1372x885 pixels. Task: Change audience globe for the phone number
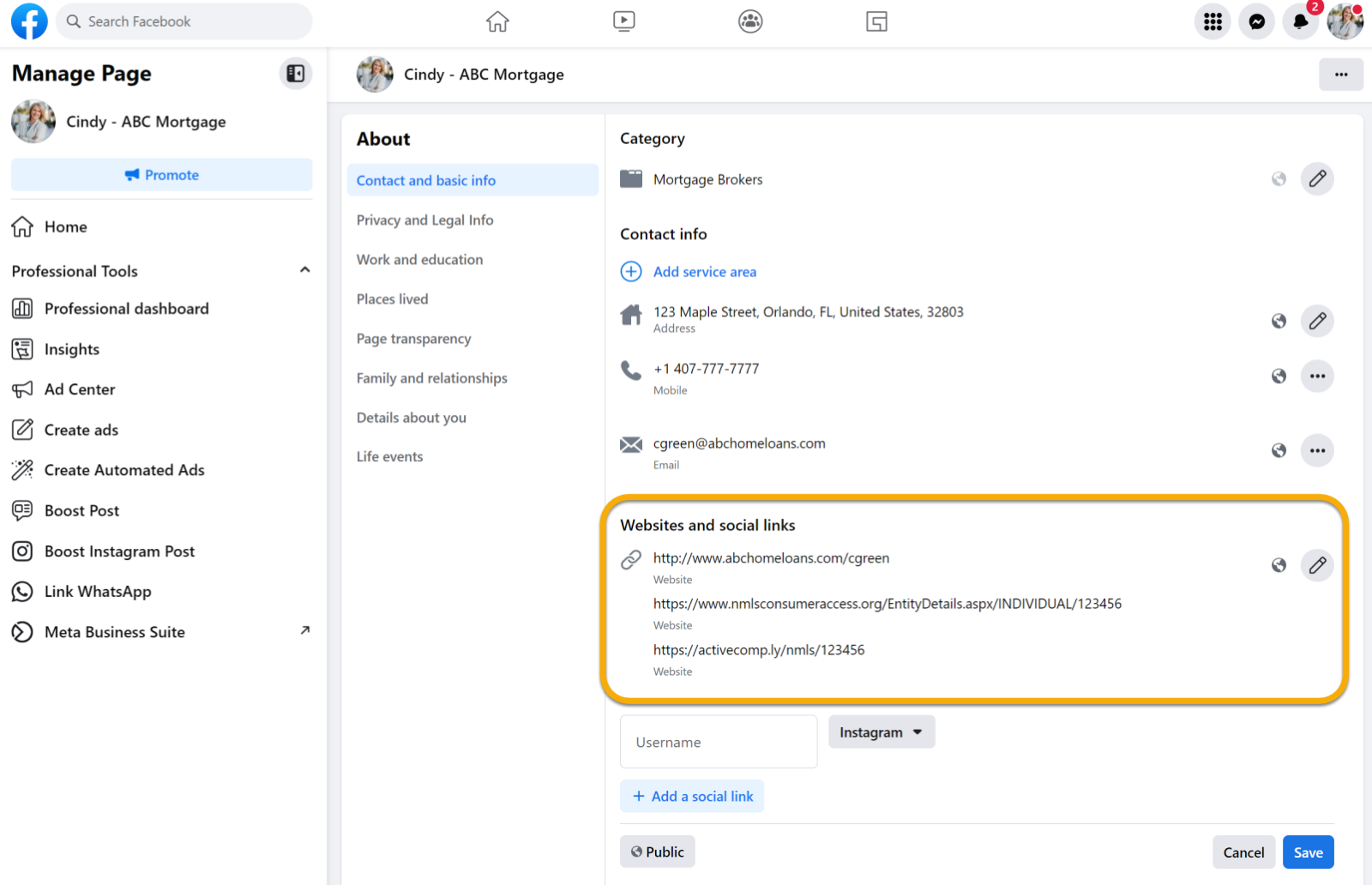(1279, 376)
